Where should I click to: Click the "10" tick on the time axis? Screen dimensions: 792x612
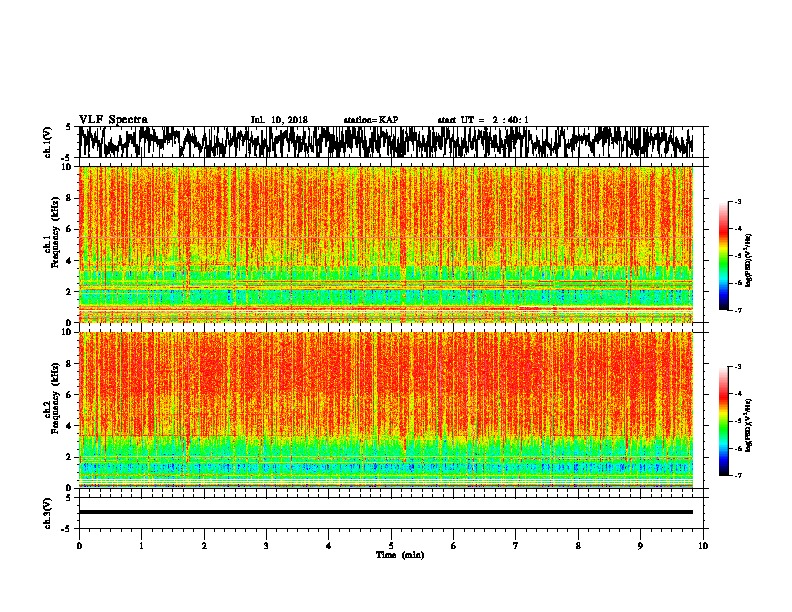coord(703,546)
